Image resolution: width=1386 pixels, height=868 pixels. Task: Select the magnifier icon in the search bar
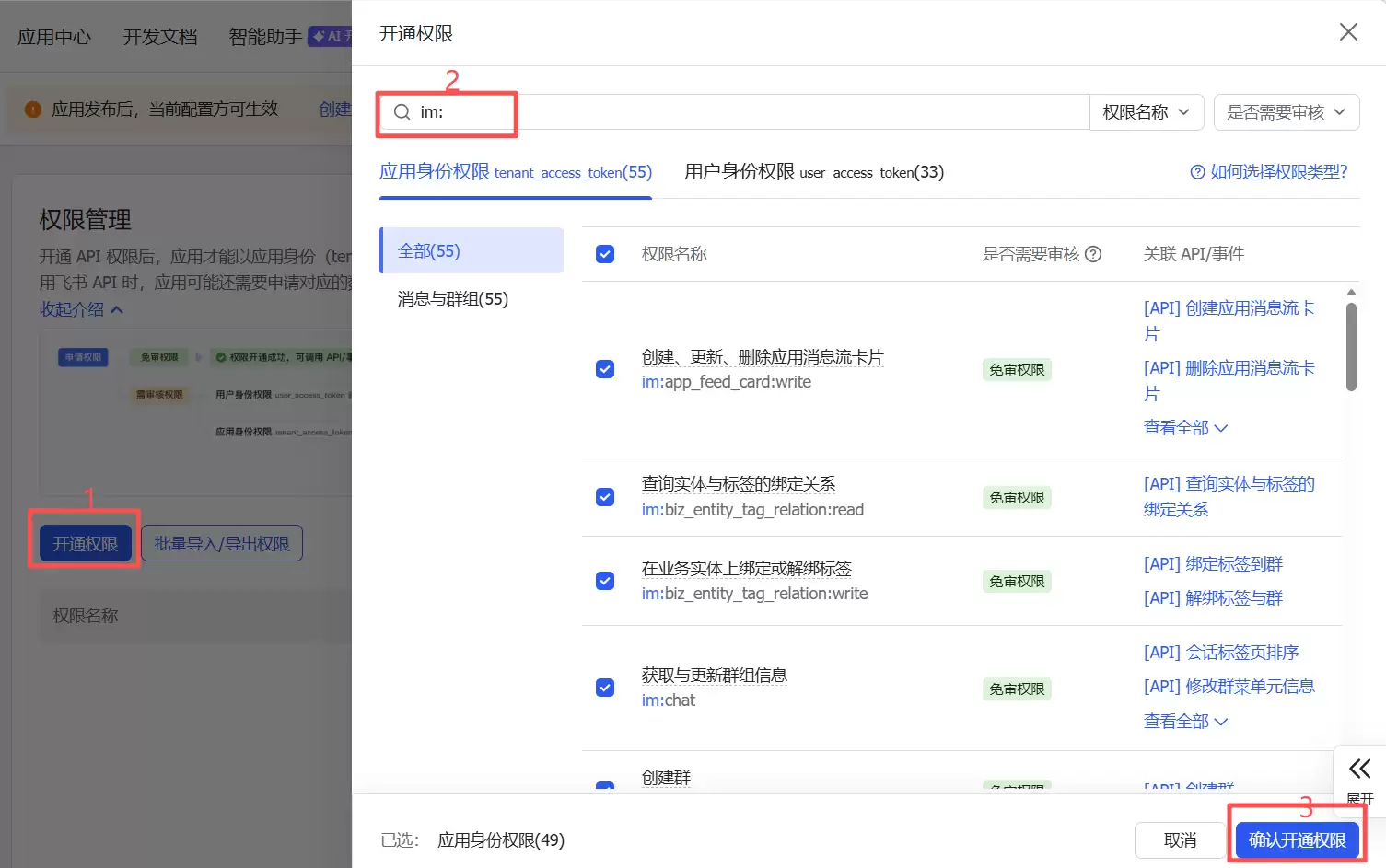click(402, 111)
